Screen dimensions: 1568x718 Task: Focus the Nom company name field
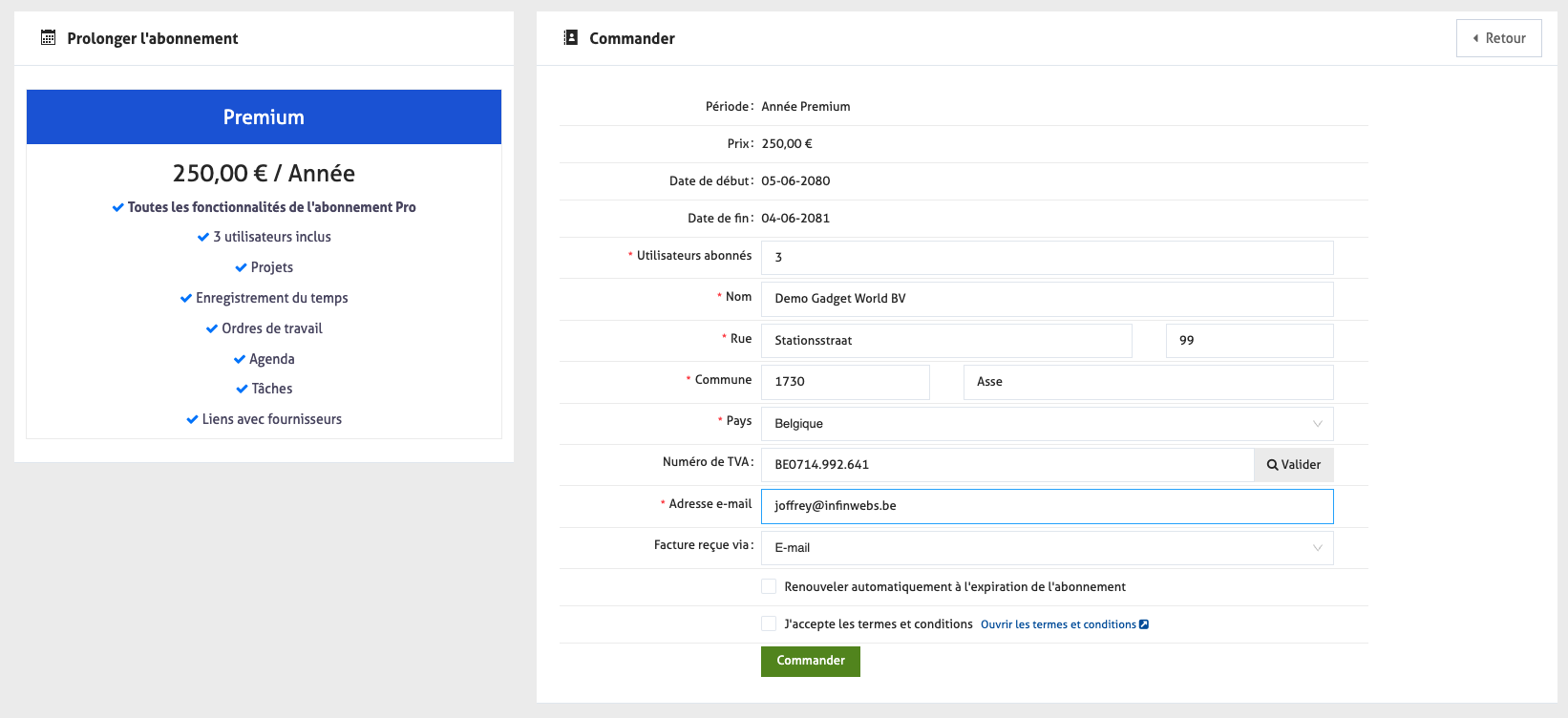click(1047, 299)
